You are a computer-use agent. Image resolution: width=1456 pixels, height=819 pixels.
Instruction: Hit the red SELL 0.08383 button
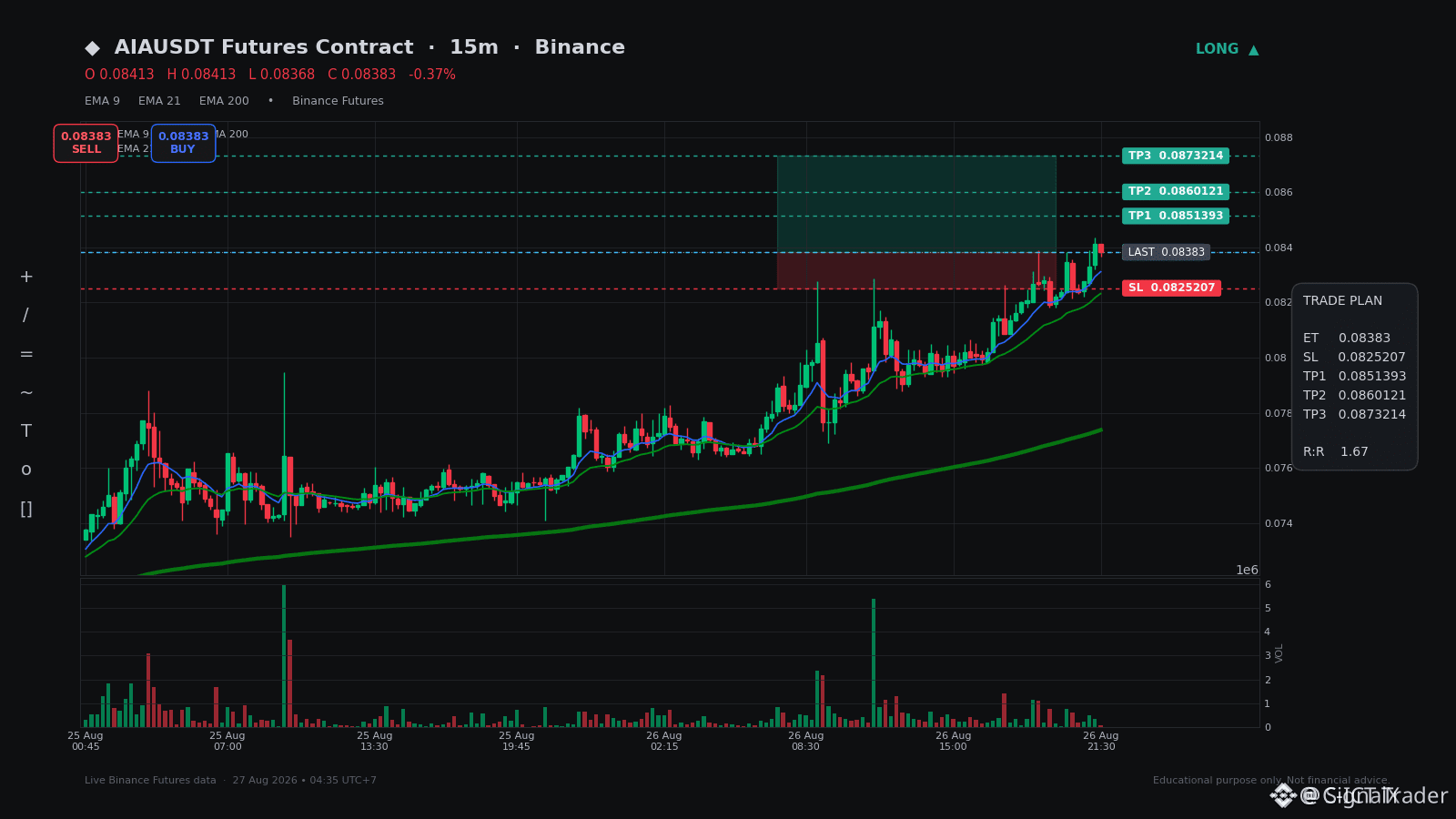(86, 143)
